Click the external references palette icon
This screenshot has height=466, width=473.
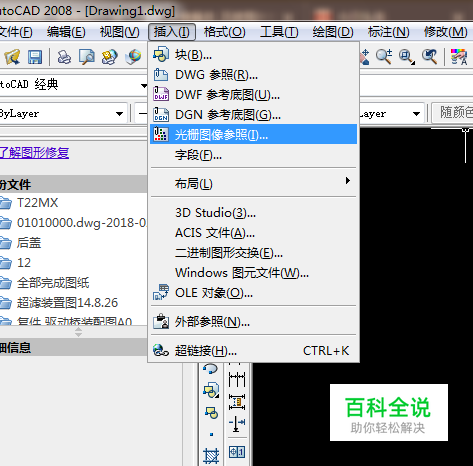tap(161, 321)
